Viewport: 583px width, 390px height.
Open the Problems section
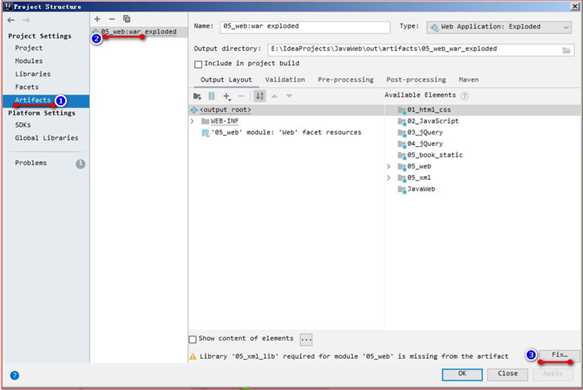click(x=31, y=163)
